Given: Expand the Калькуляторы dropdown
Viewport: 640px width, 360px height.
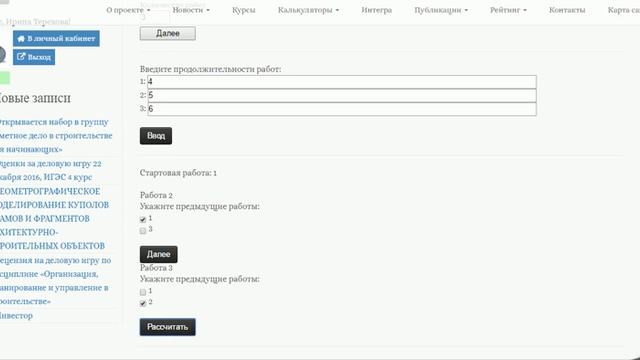Looking at the screenshot, I should pyautogui.click(x=308, y=10).
